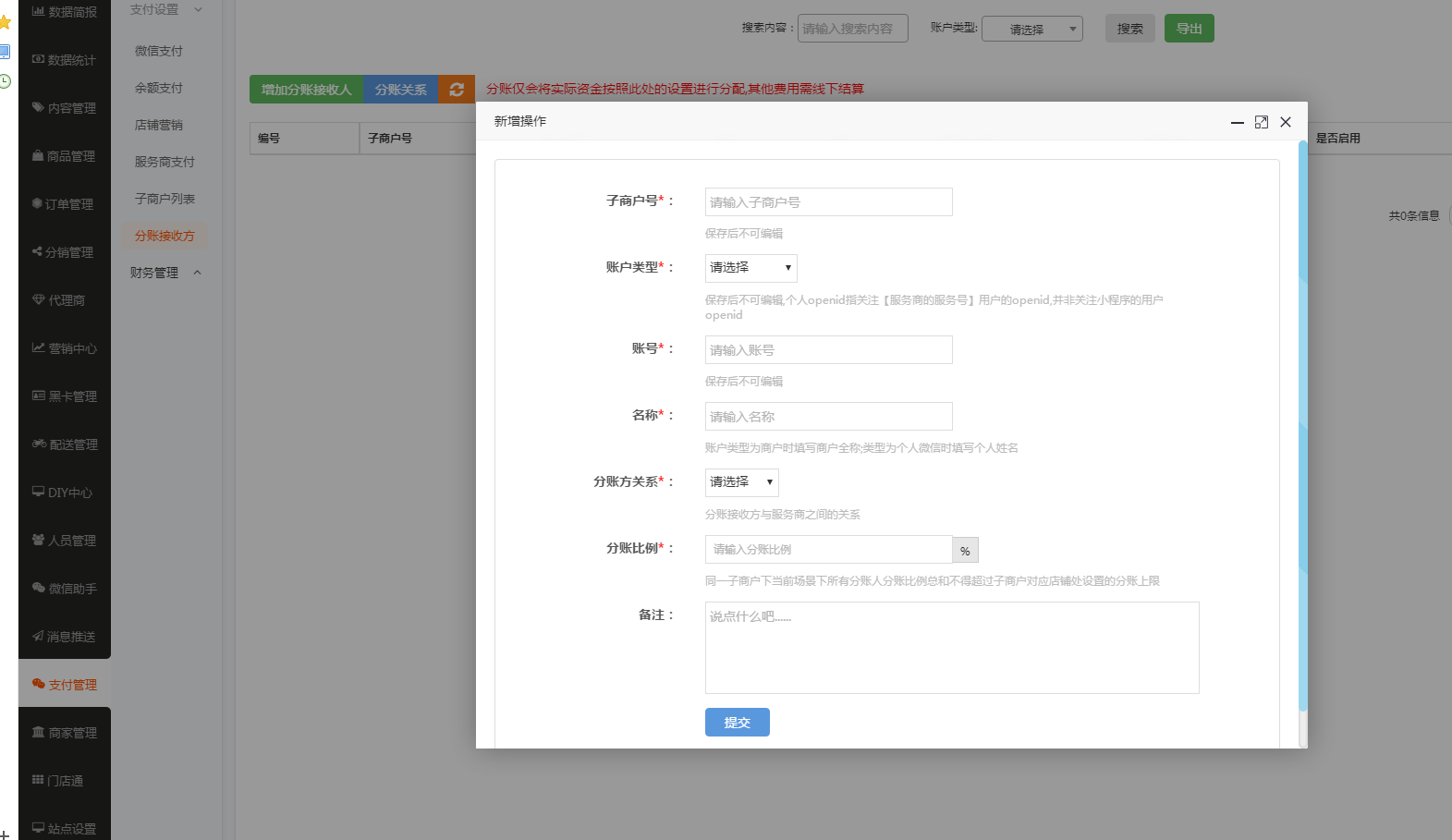
Task: Select 子商户列表 submenu item
Action: click(165, 199)
